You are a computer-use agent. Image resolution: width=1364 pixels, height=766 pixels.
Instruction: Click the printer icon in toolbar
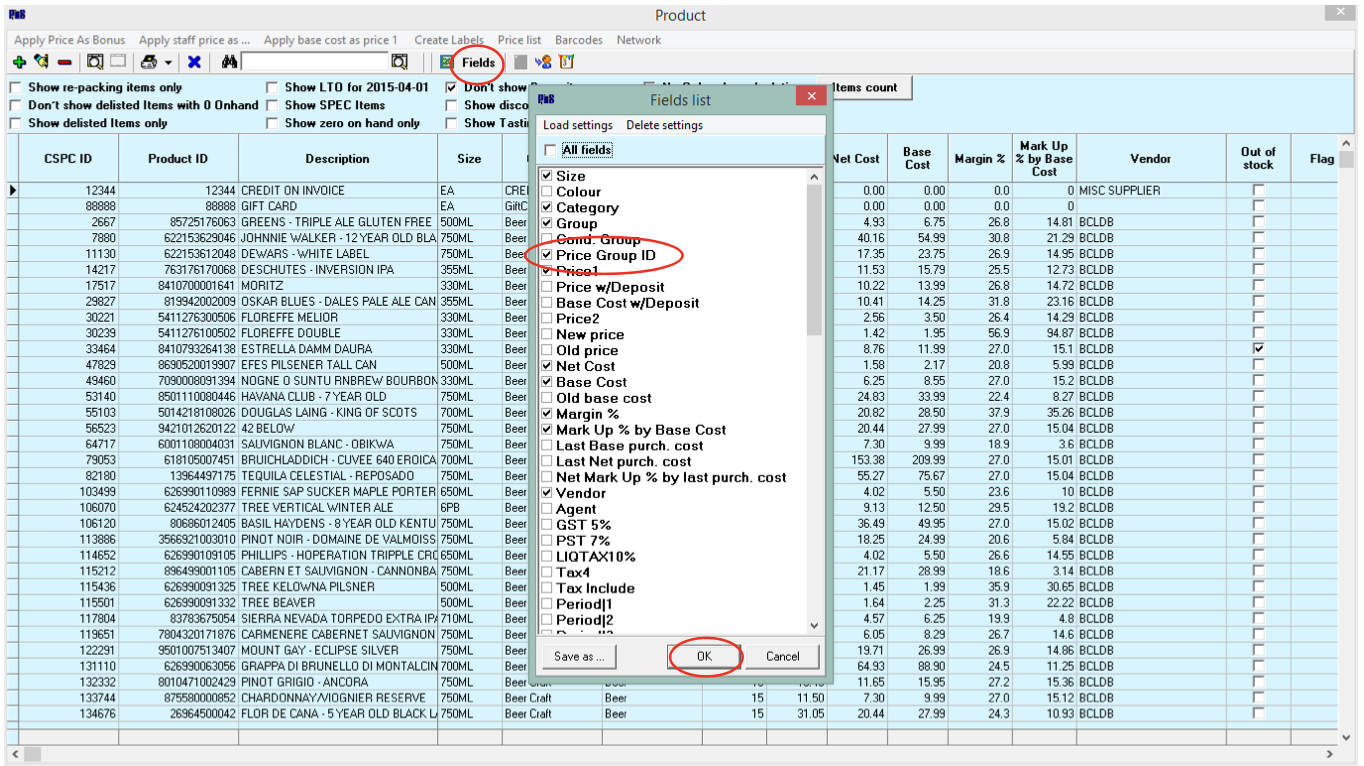(148, 62)
